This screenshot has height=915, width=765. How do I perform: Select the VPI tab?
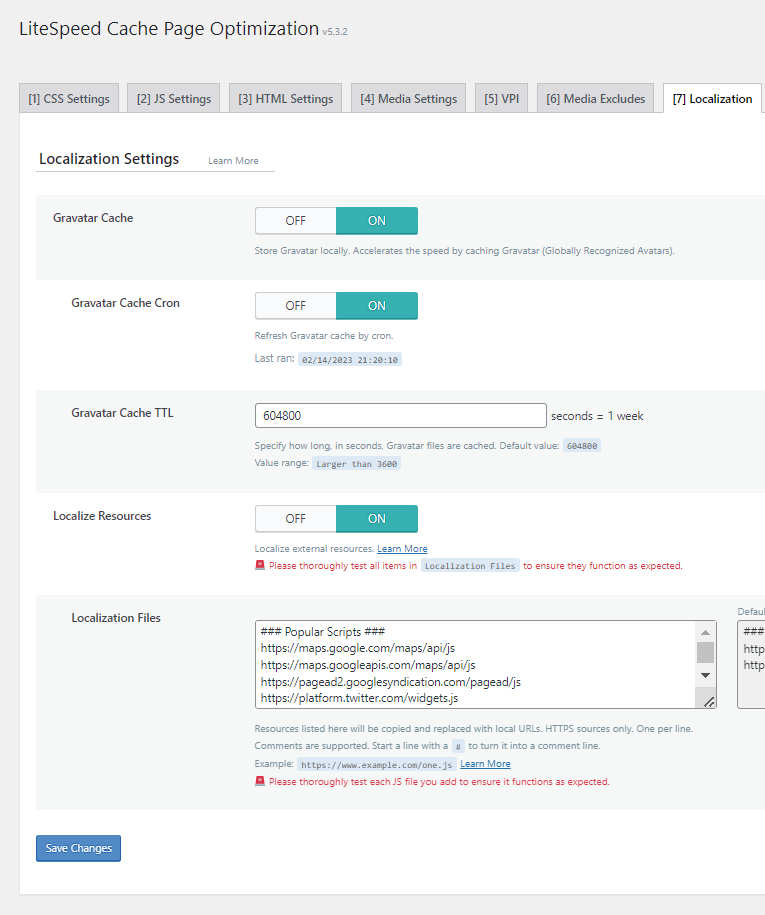(501, 99)
